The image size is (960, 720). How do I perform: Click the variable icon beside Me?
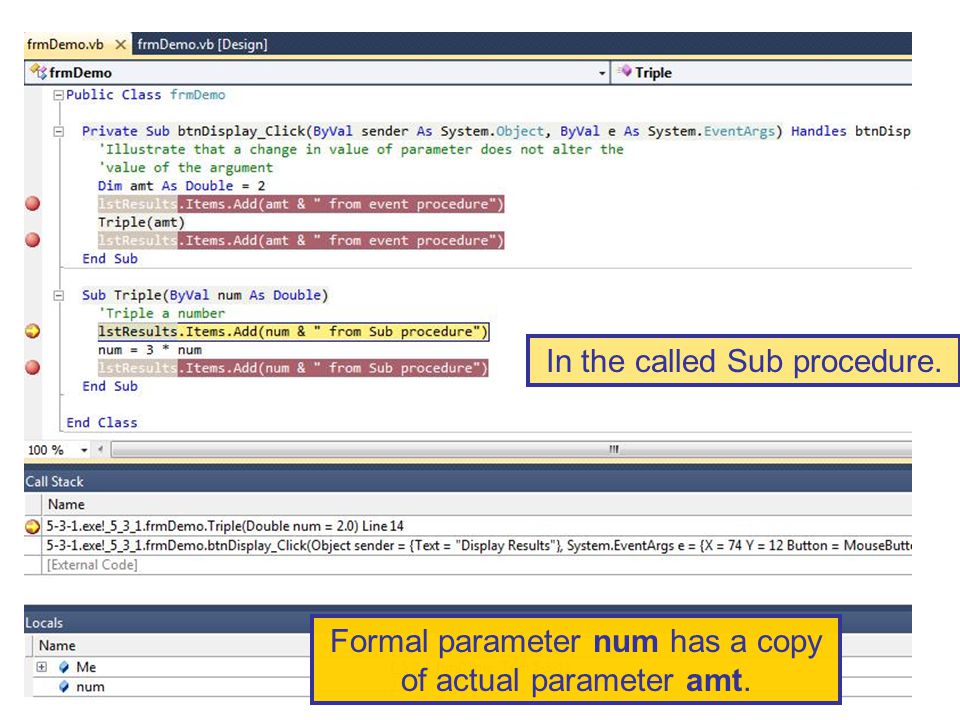(64, 667)
